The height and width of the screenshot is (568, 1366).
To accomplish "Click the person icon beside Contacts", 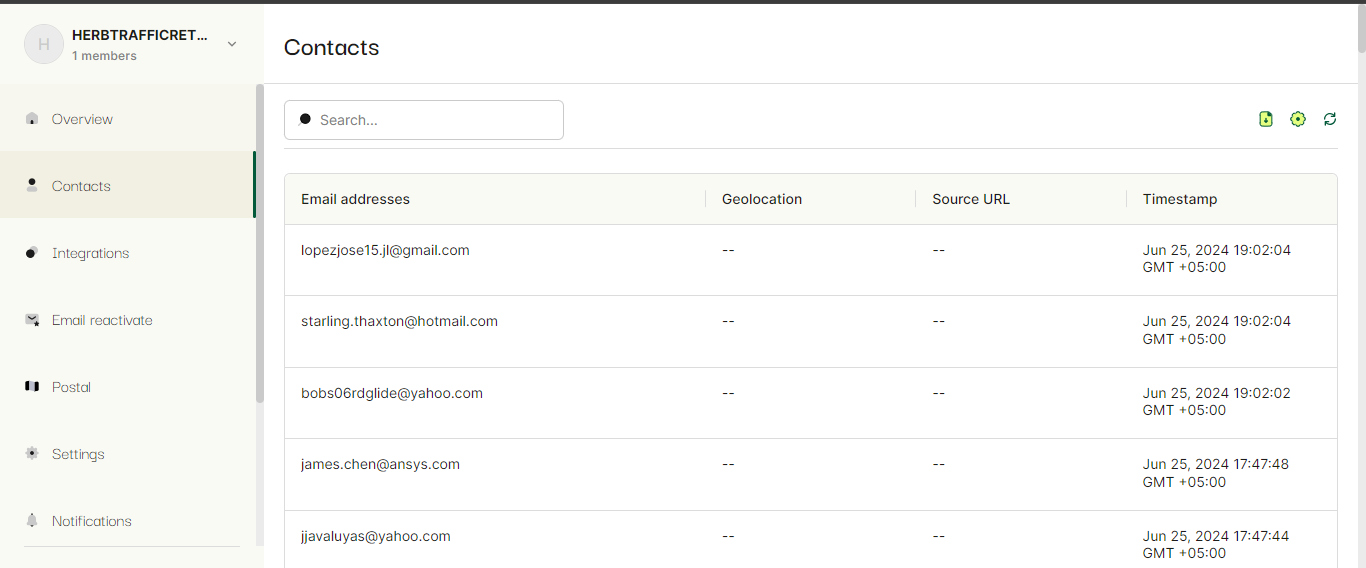I will 32,185.
